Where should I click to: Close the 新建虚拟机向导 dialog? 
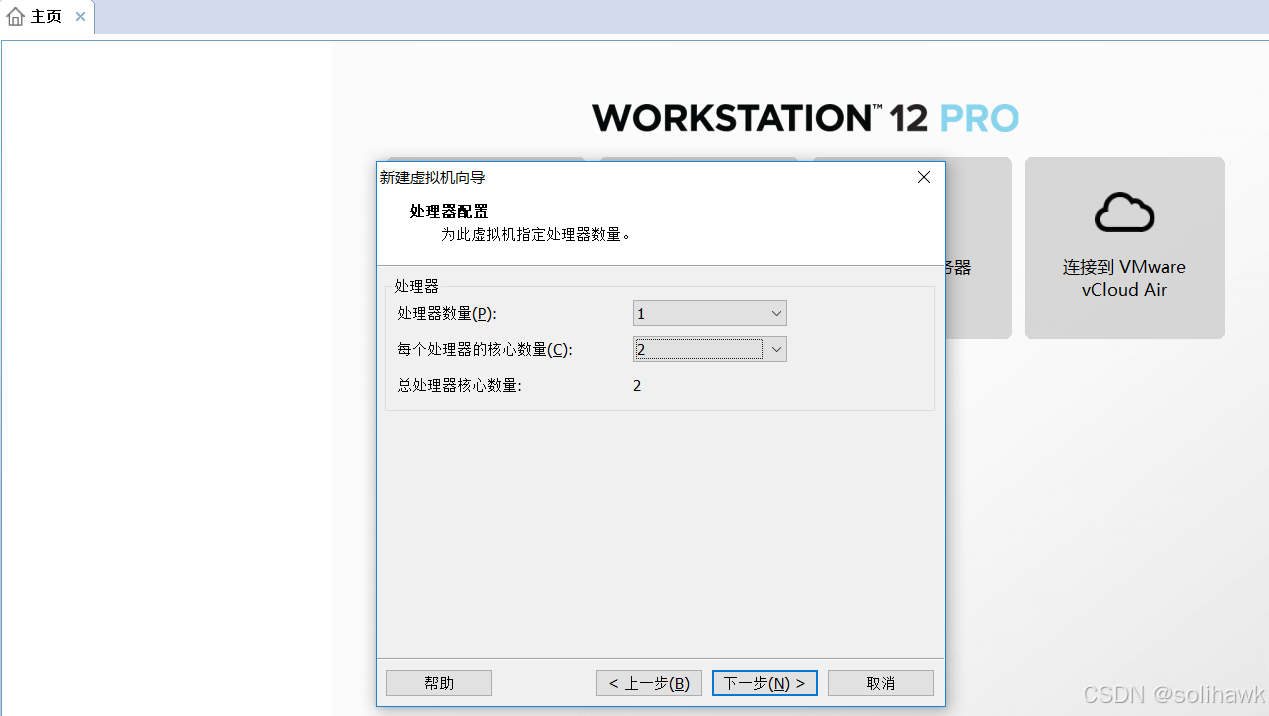pos(922,177)
